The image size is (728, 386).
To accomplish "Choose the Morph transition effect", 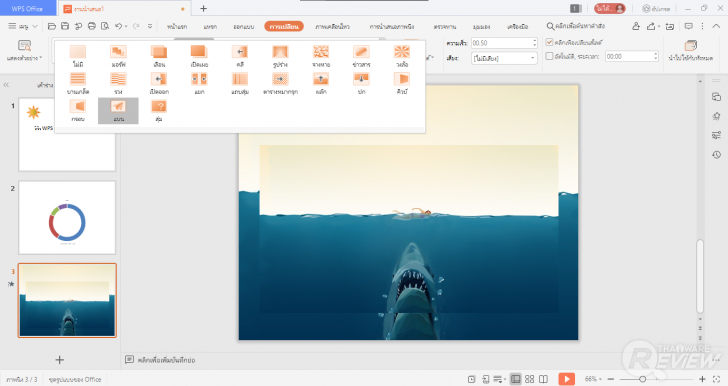I will coord(118,56).
